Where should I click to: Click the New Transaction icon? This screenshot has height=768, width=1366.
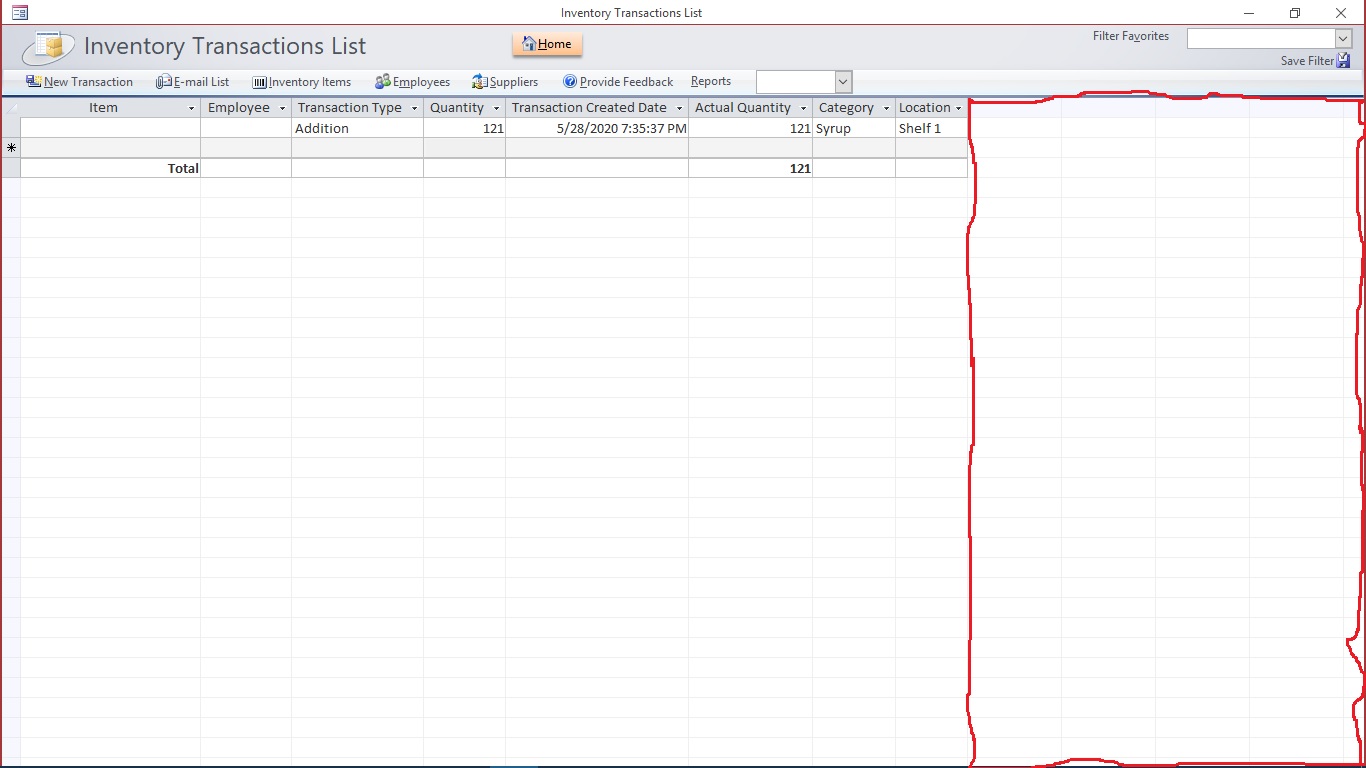[x=34, y=82]
